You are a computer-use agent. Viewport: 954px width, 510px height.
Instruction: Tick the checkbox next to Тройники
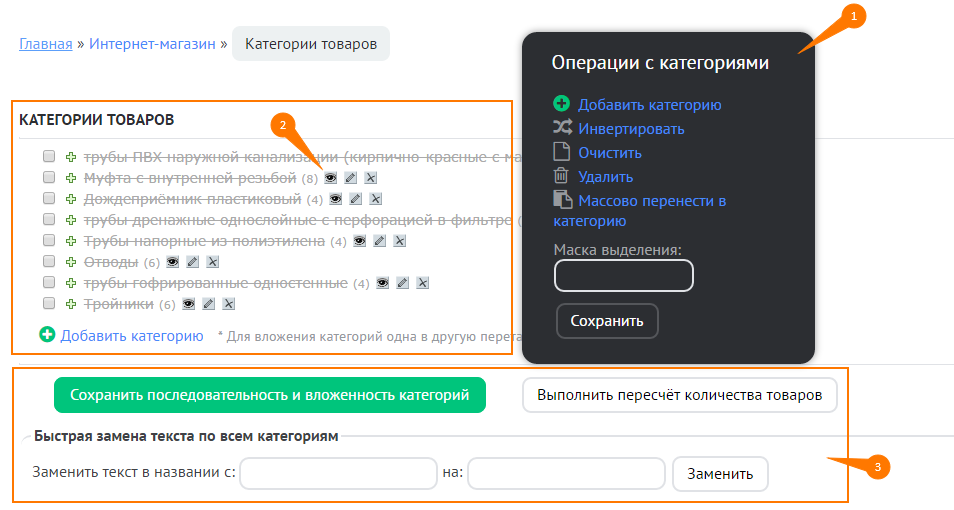49,304
